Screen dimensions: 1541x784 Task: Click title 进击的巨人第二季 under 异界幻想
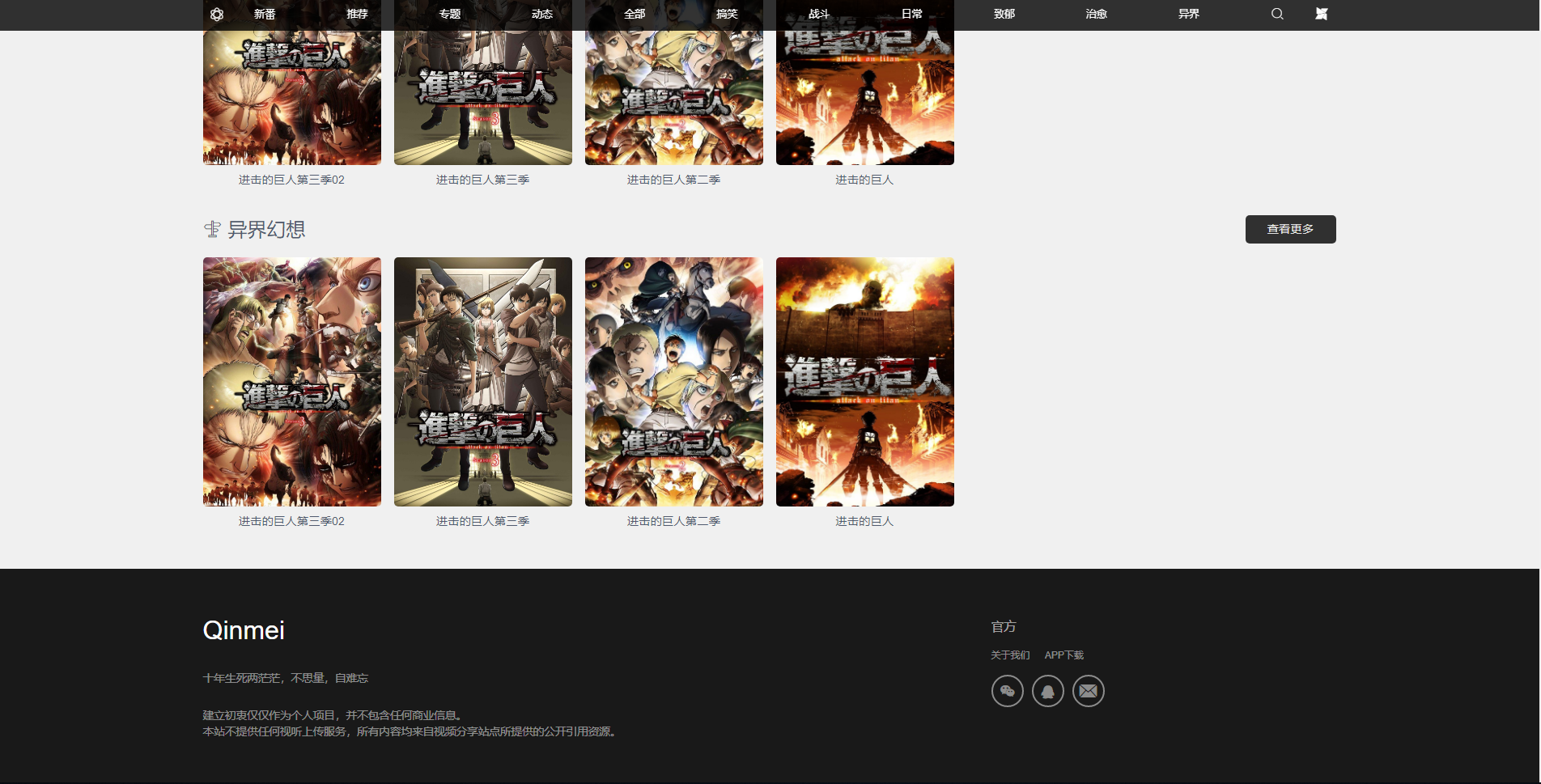pos(674,521)
